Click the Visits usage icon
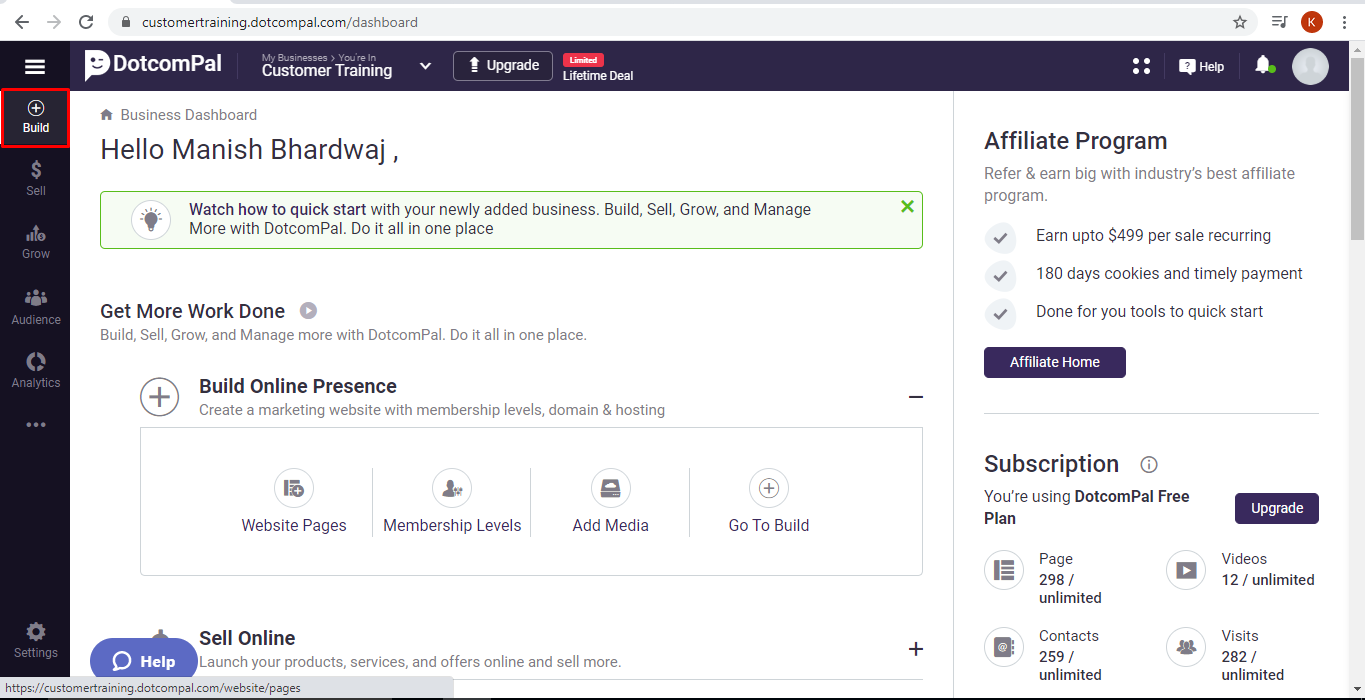The width and height of the screenshot is (1365, 700). coord(1186,647)
